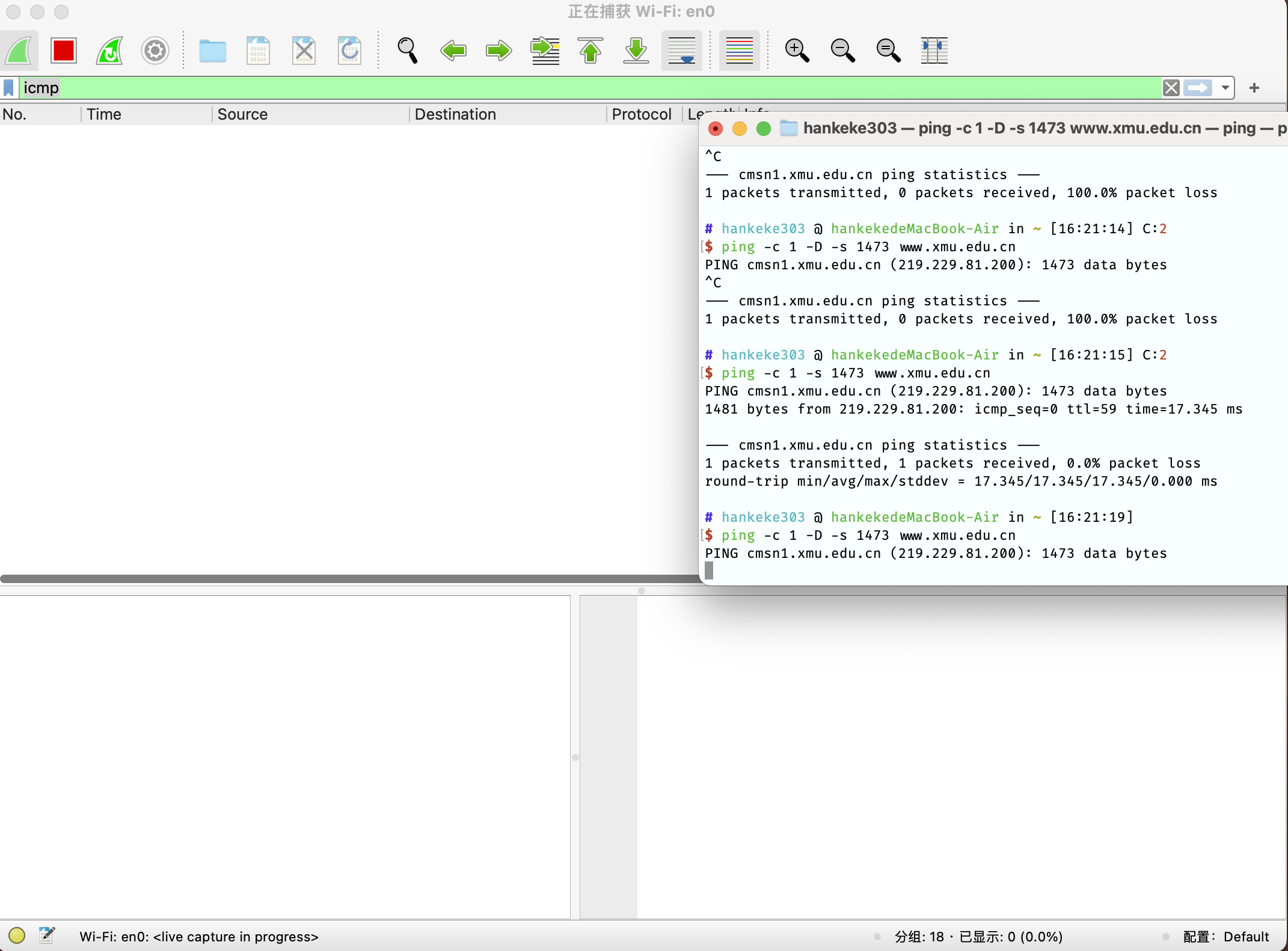Find a packet with magnifier icon

click(x=408, y=50)
